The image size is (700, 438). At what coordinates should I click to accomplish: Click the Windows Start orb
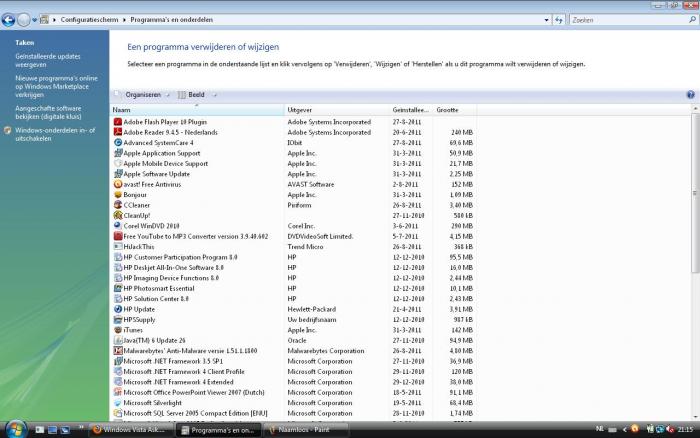tap(11, 428)
